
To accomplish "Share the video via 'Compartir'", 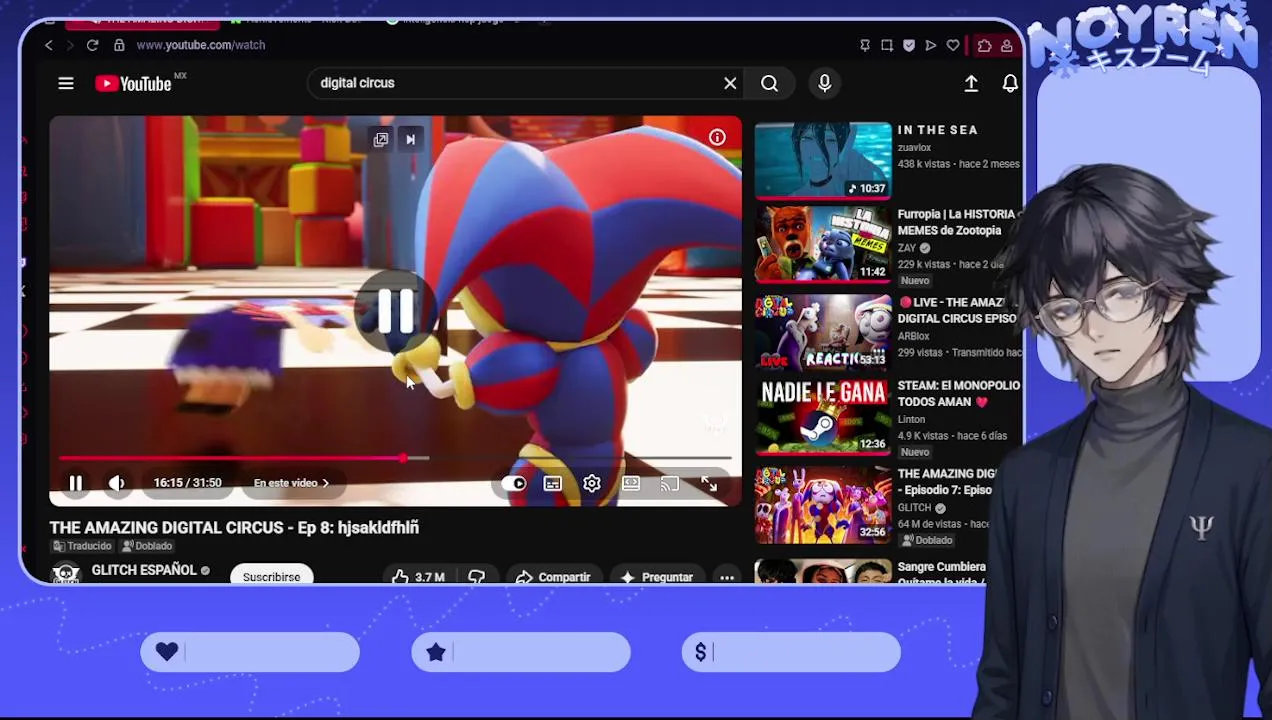I will click(553, 577).
